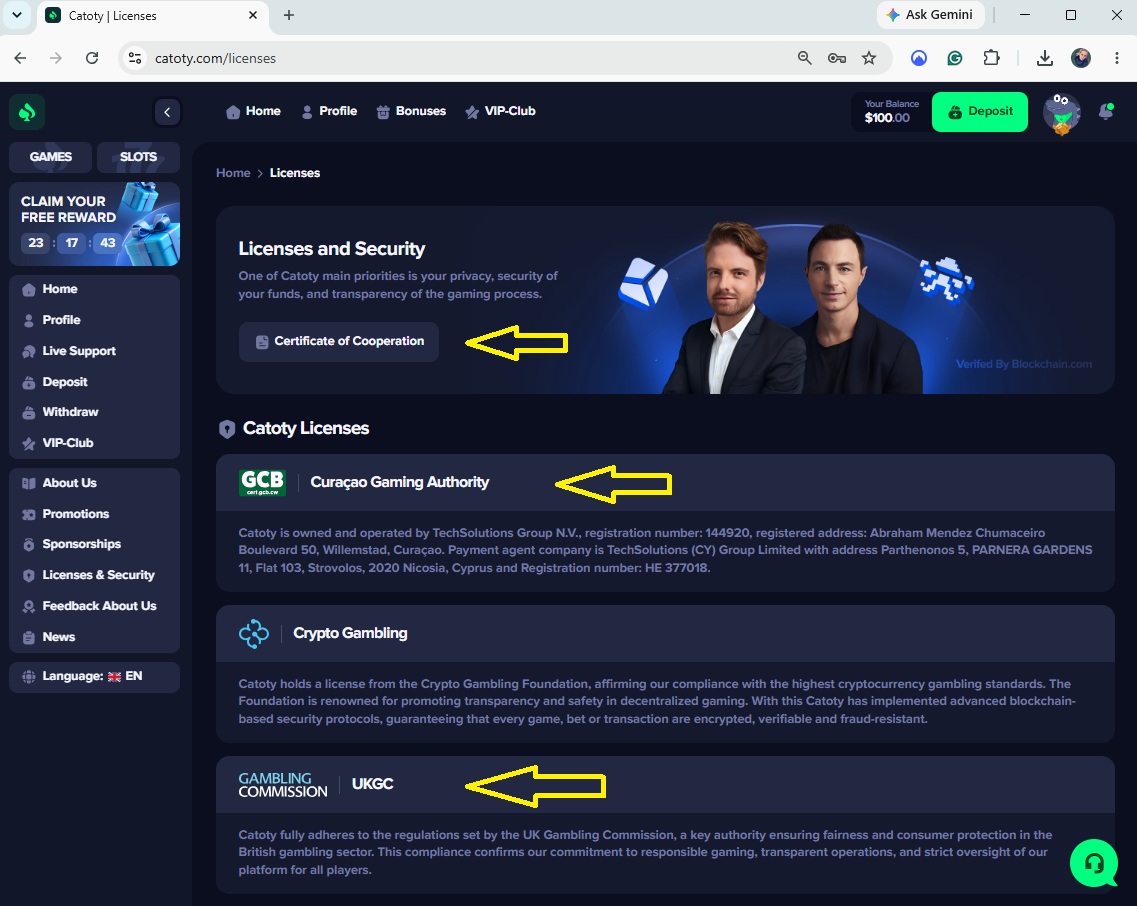Viewport: 1137px width, 906px height.
Task: Click the Verifed By Blockchain.com text
Action: [x=1024, y=364]
